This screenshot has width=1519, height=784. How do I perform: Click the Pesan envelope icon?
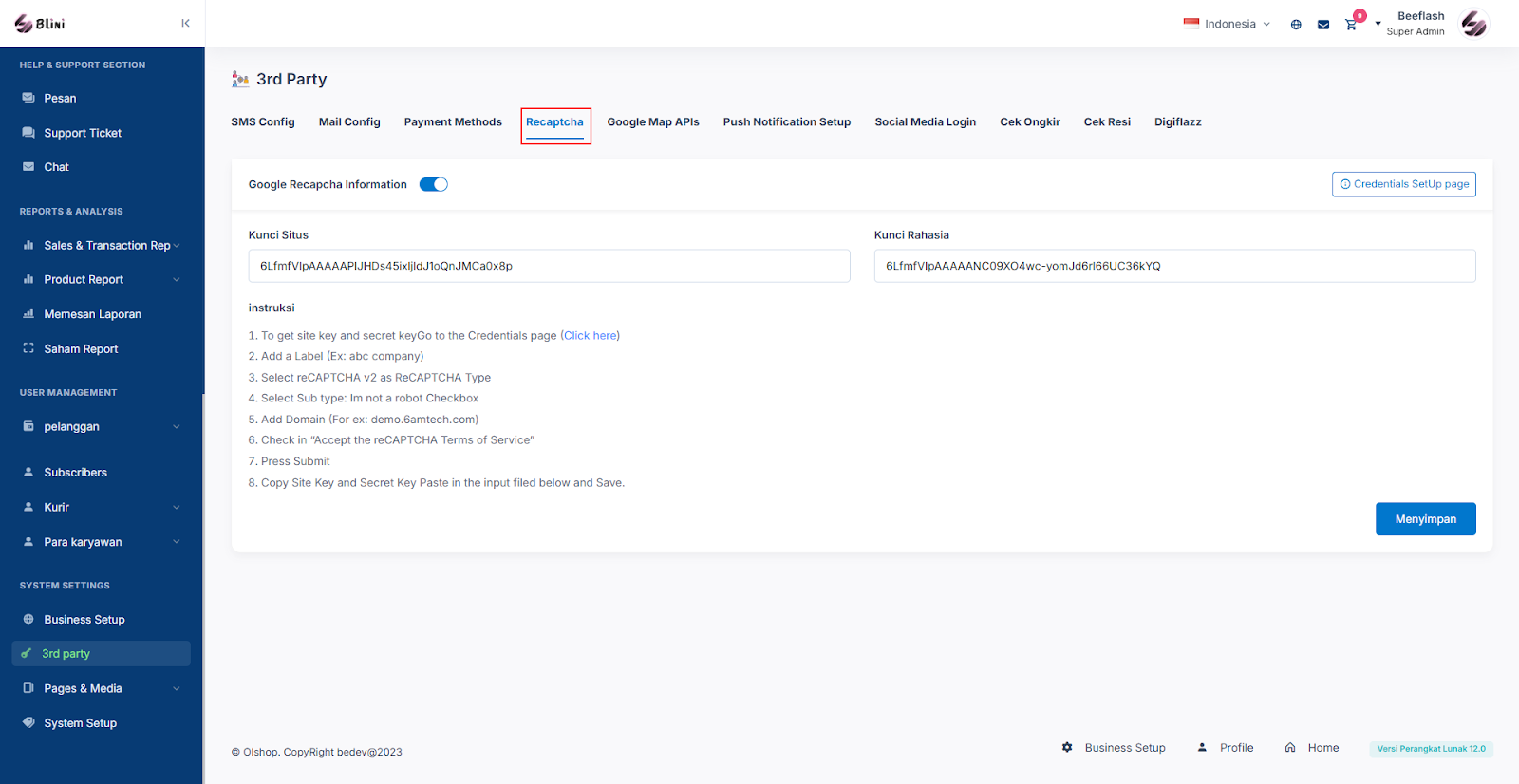(28, 98)
